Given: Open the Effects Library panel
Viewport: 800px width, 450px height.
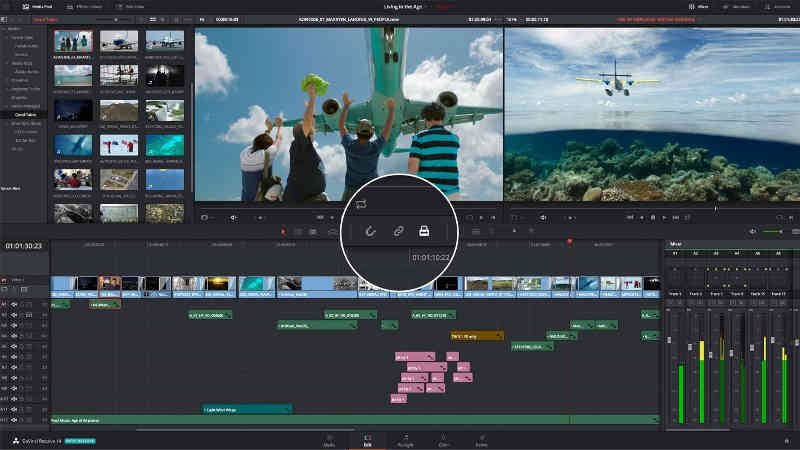Looking at the screenshot, I should pos(84,7).
